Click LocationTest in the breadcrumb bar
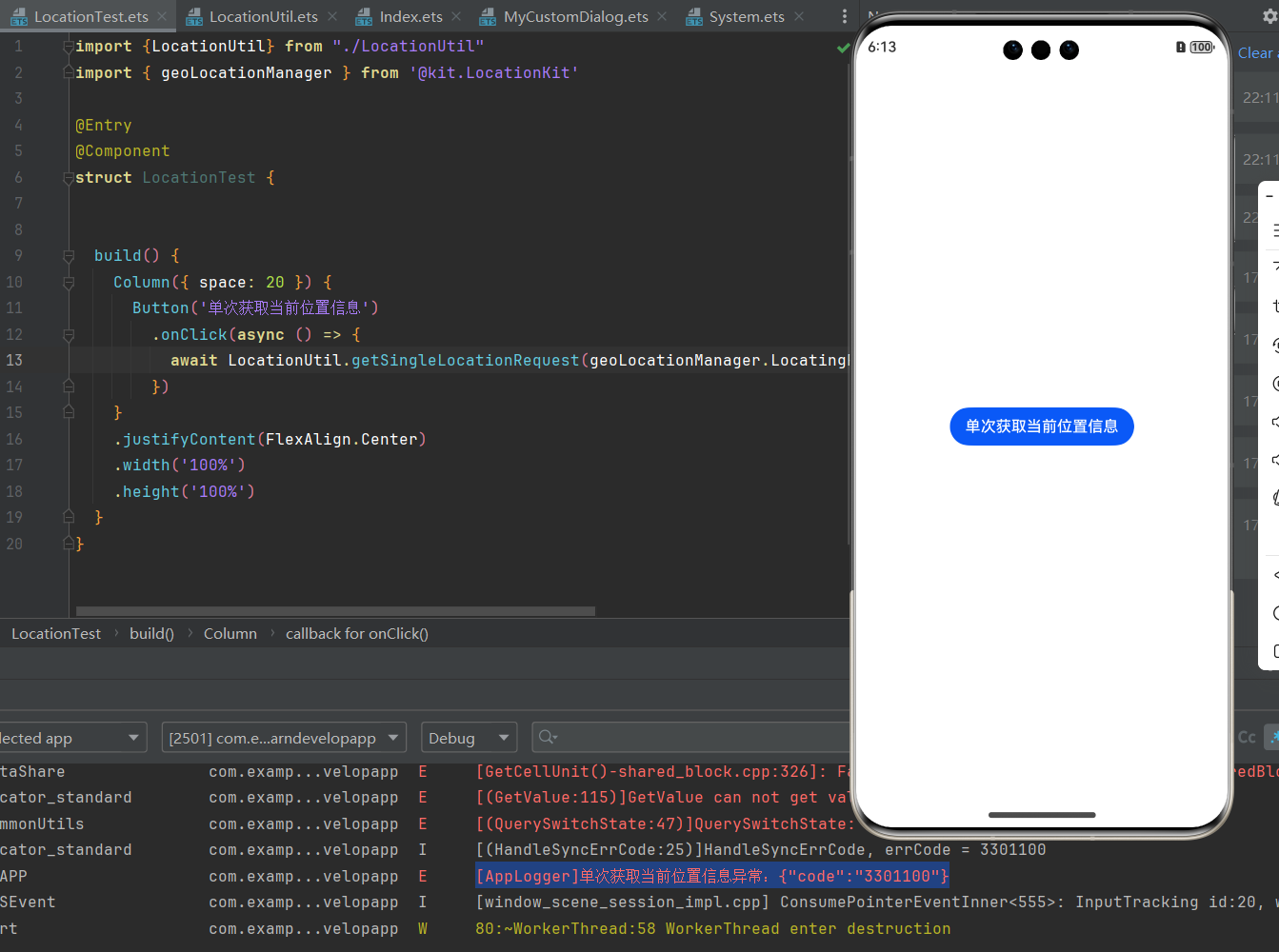This screenshot has height=952, width=1279. click(x=56, y=633)
